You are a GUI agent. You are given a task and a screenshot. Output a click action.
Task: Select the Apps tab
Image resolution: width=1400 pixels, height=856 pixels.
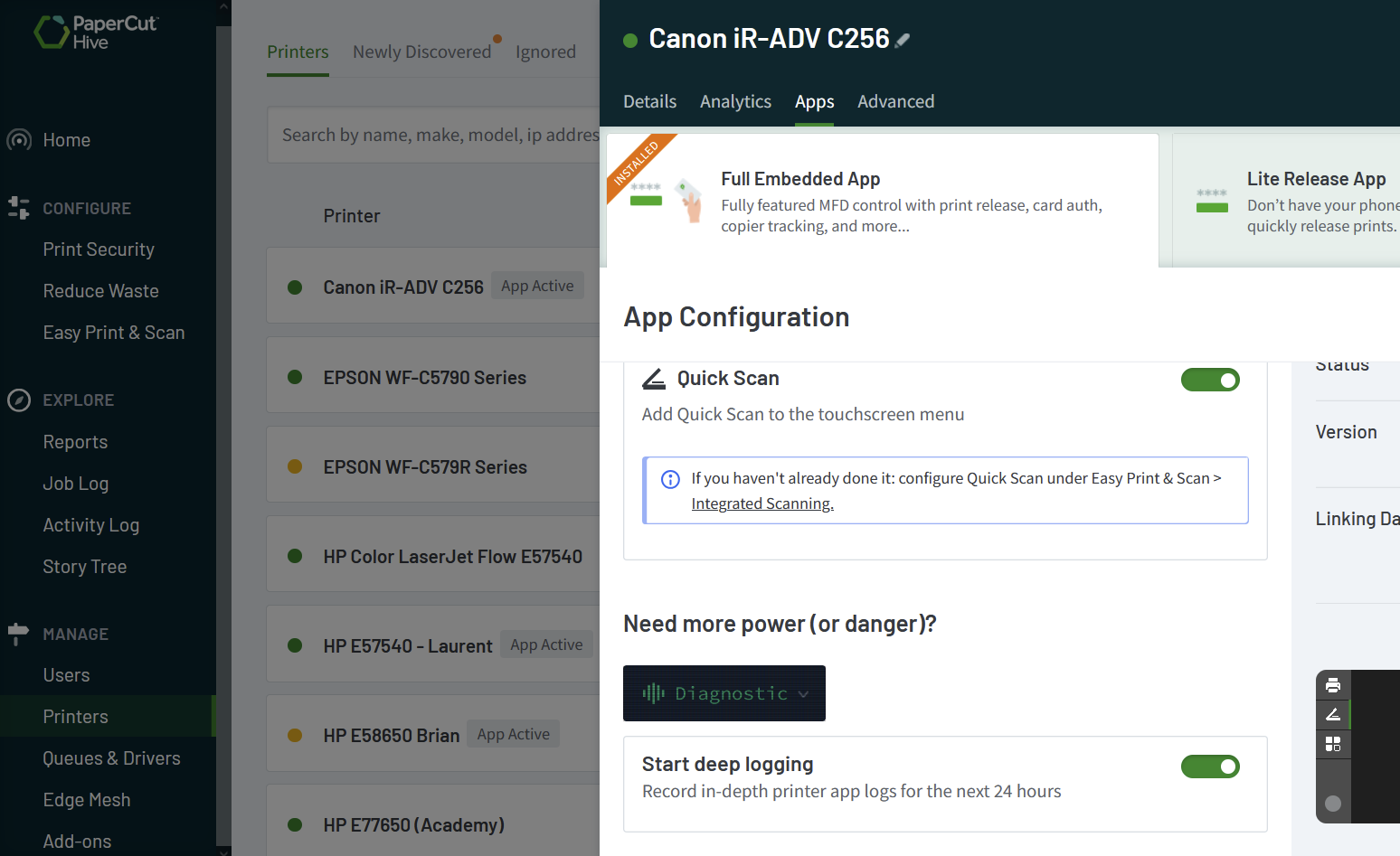(814, 102)
